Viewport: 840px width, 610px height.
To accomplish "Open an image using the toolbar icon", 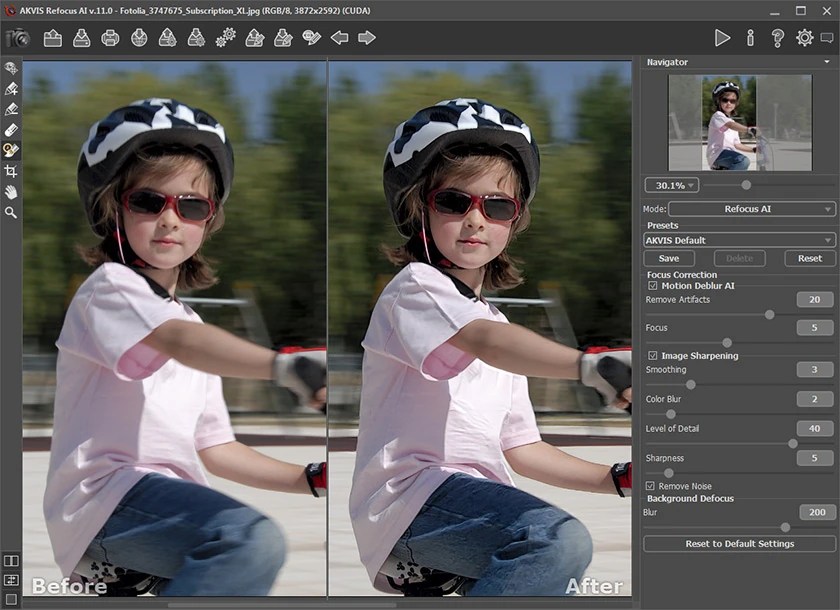I will 52,38.
